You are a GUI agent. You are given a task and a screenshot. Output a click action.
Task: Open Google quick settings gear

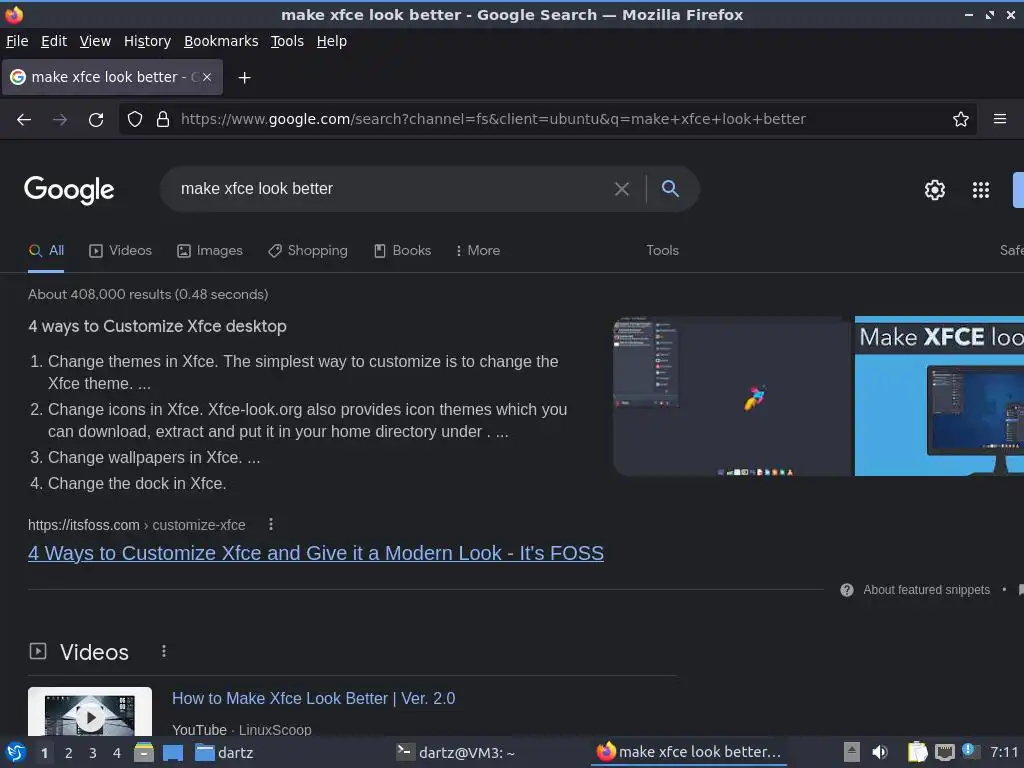pyautogui.click(x=935, y=189)
